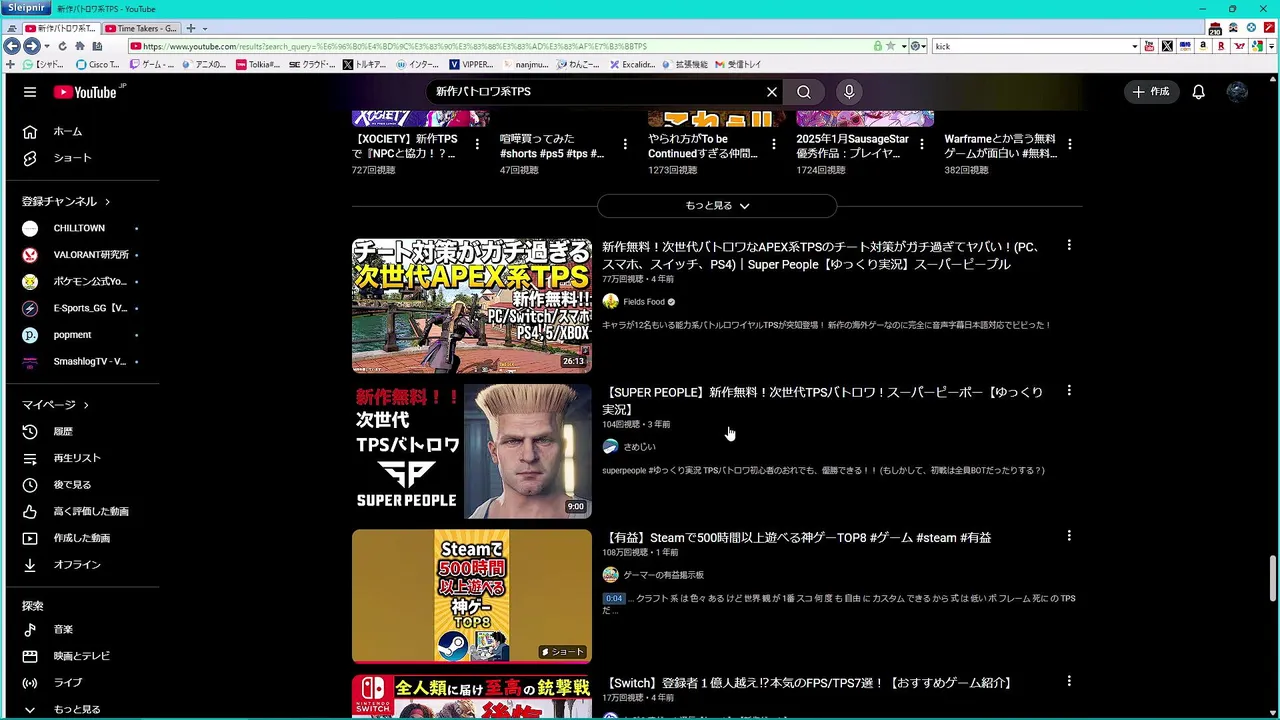Screen dimensions: 1280x720
Task: Open Cisco T... bookmark
Action: point(98,64)
